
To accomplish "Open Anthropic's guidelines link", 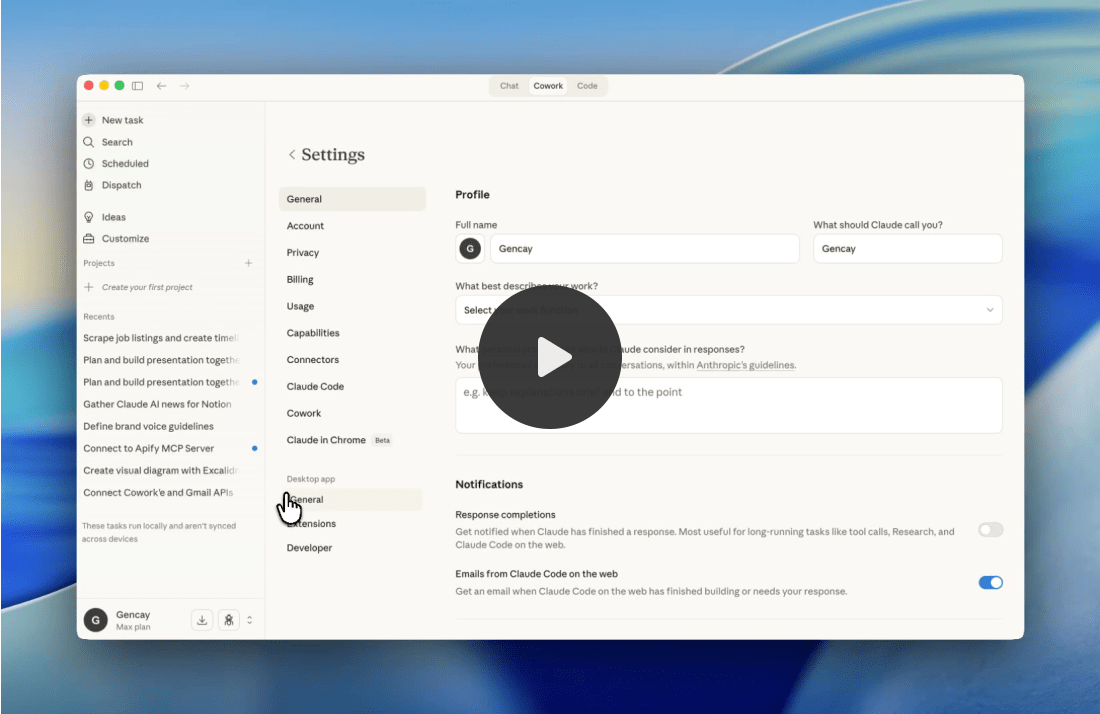I will (x=745, y=365).
